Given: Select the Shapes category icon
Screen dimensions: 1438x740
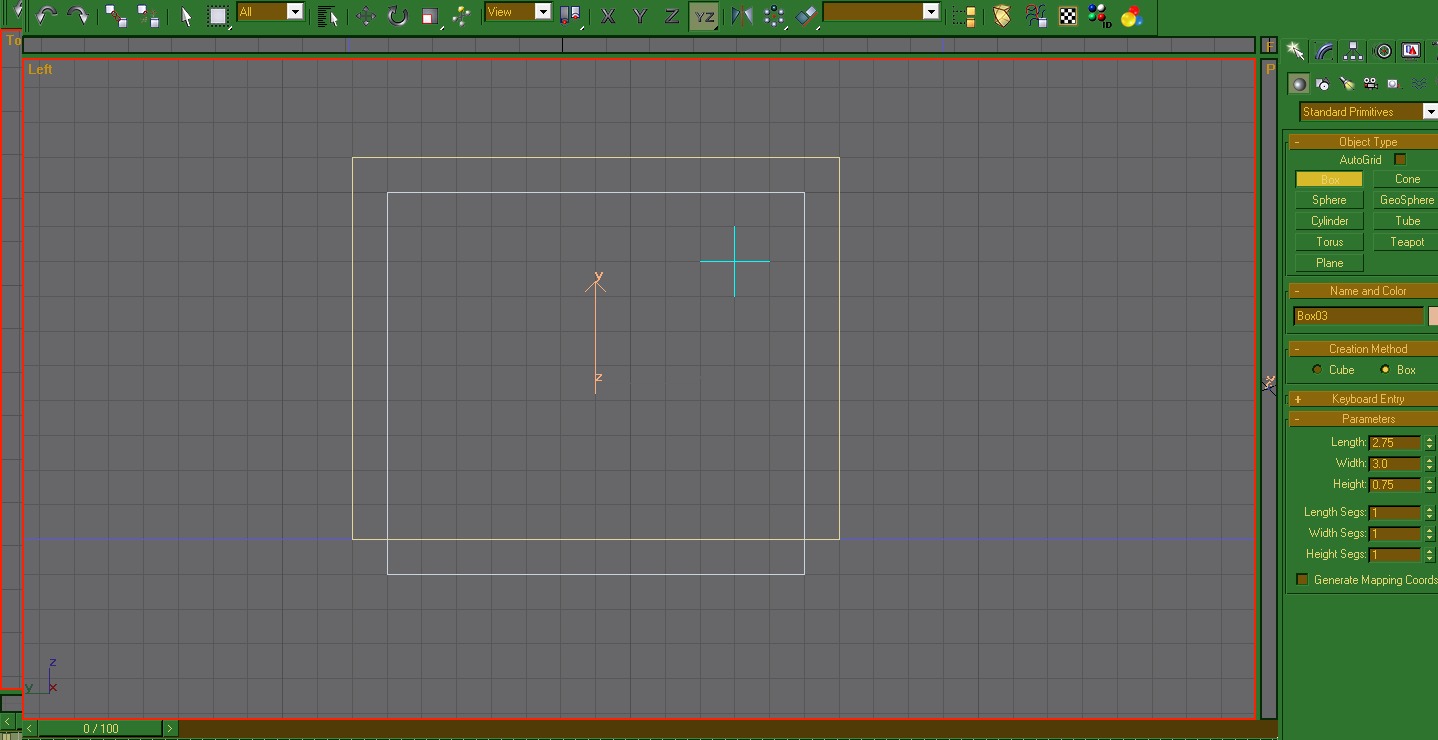Looking at the screenshot, I should click(x=1323, y=84).
